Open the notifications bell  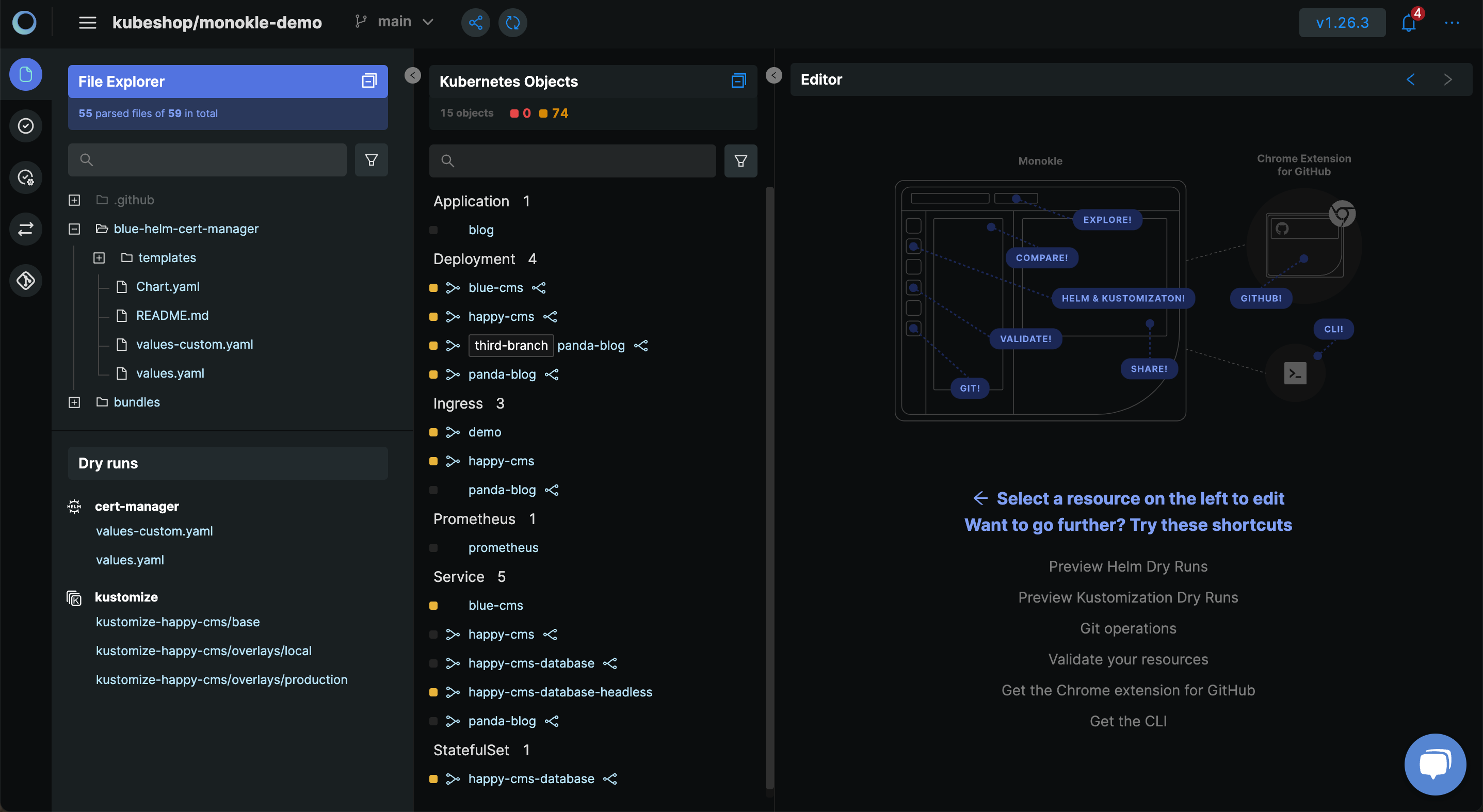(1408, 23)
